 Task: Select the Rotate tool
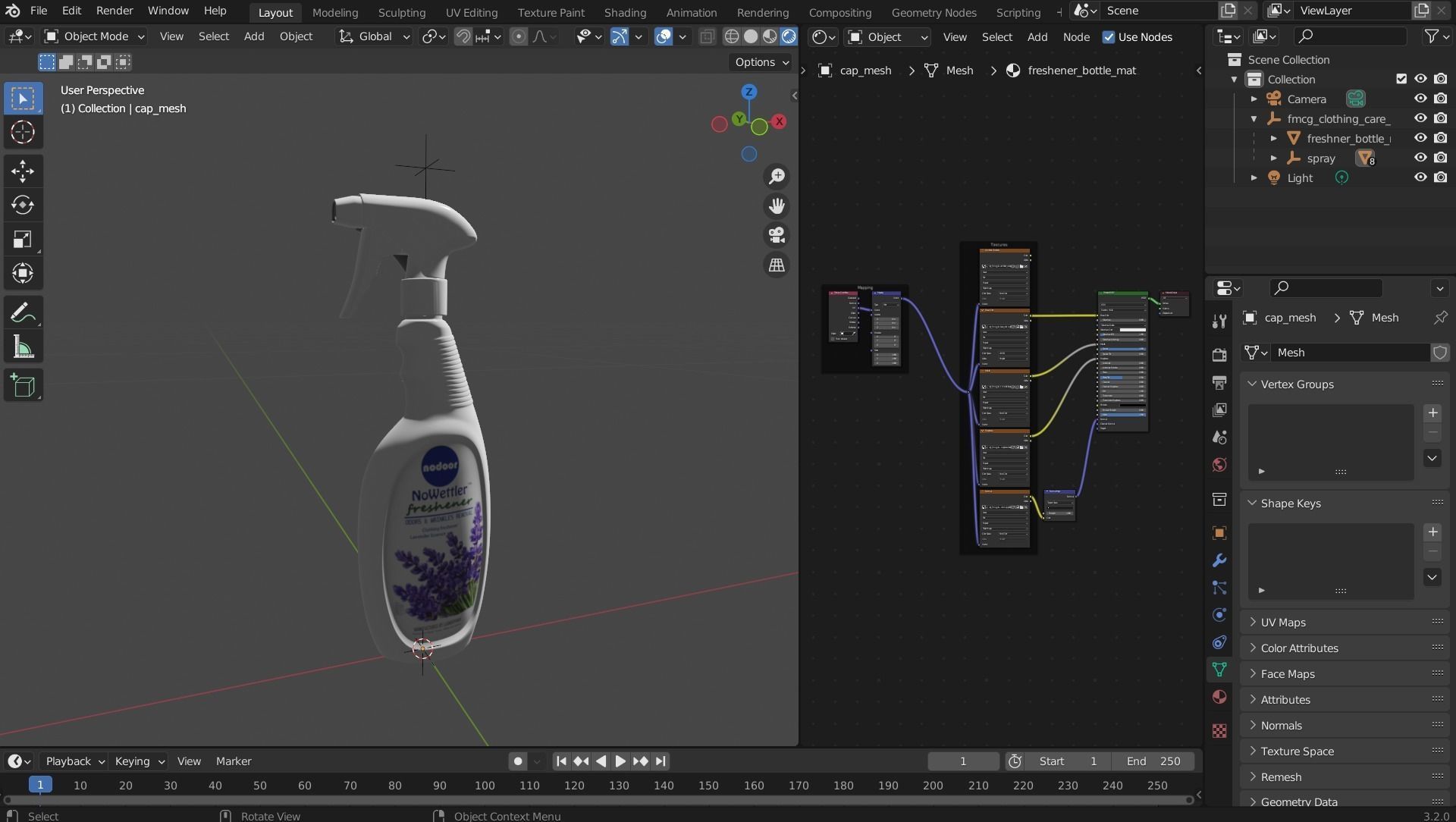pos(23,205)
